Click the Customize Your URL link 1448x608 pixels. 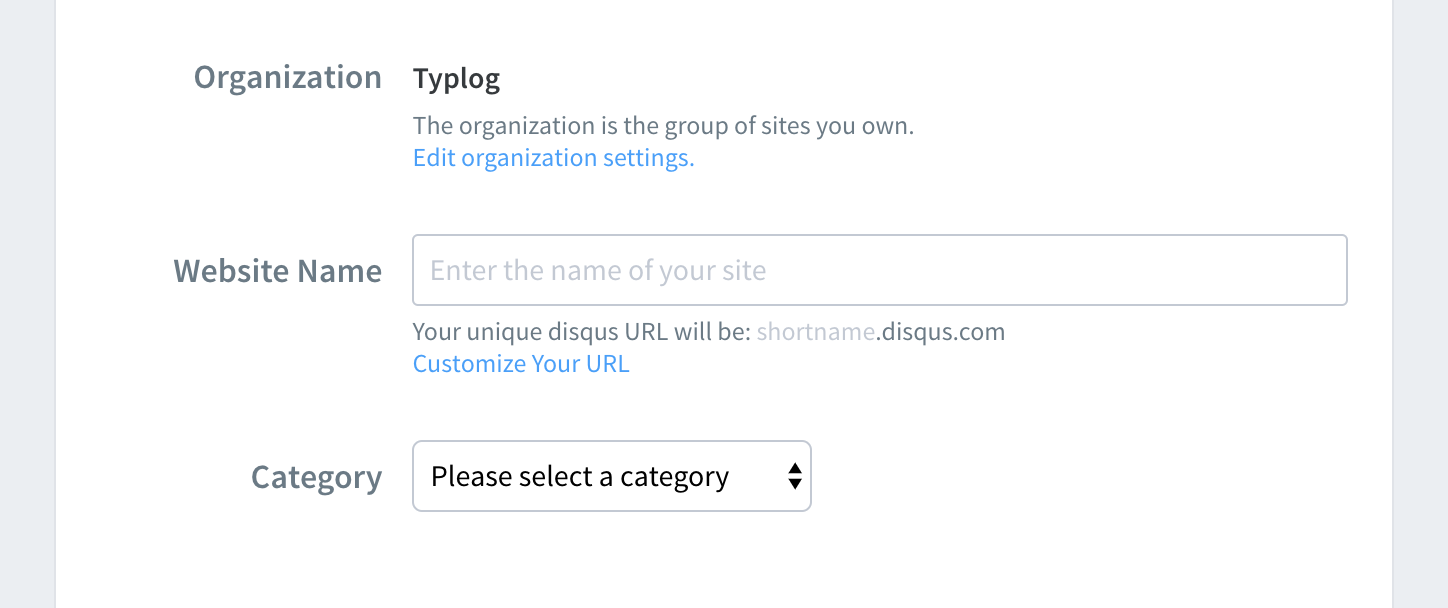point(521,363)
